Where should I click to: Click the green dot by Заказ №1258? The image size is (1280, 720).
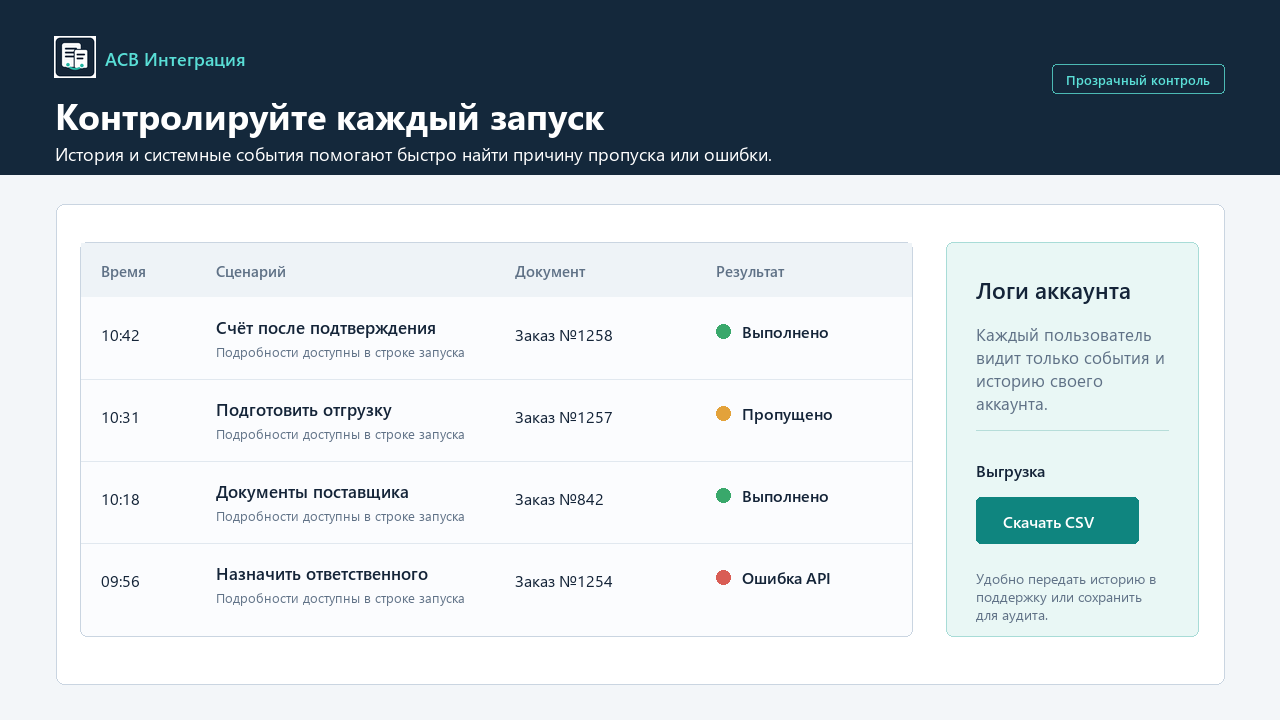pos(724,332)
